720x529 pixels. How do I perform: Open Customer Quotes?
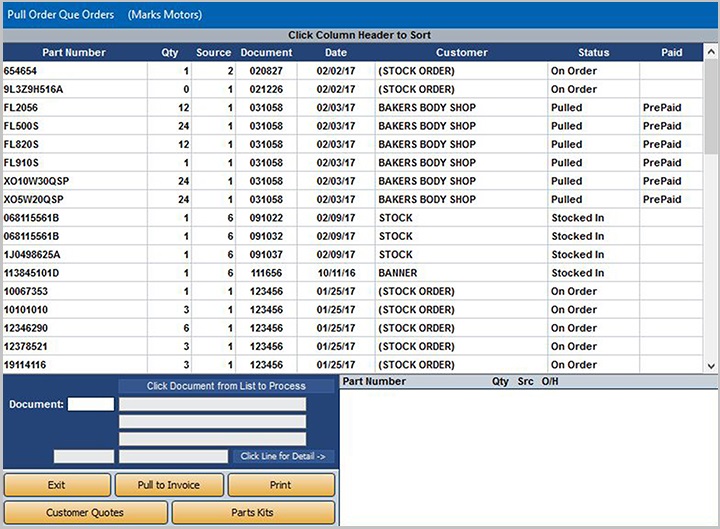click(85, 513)
